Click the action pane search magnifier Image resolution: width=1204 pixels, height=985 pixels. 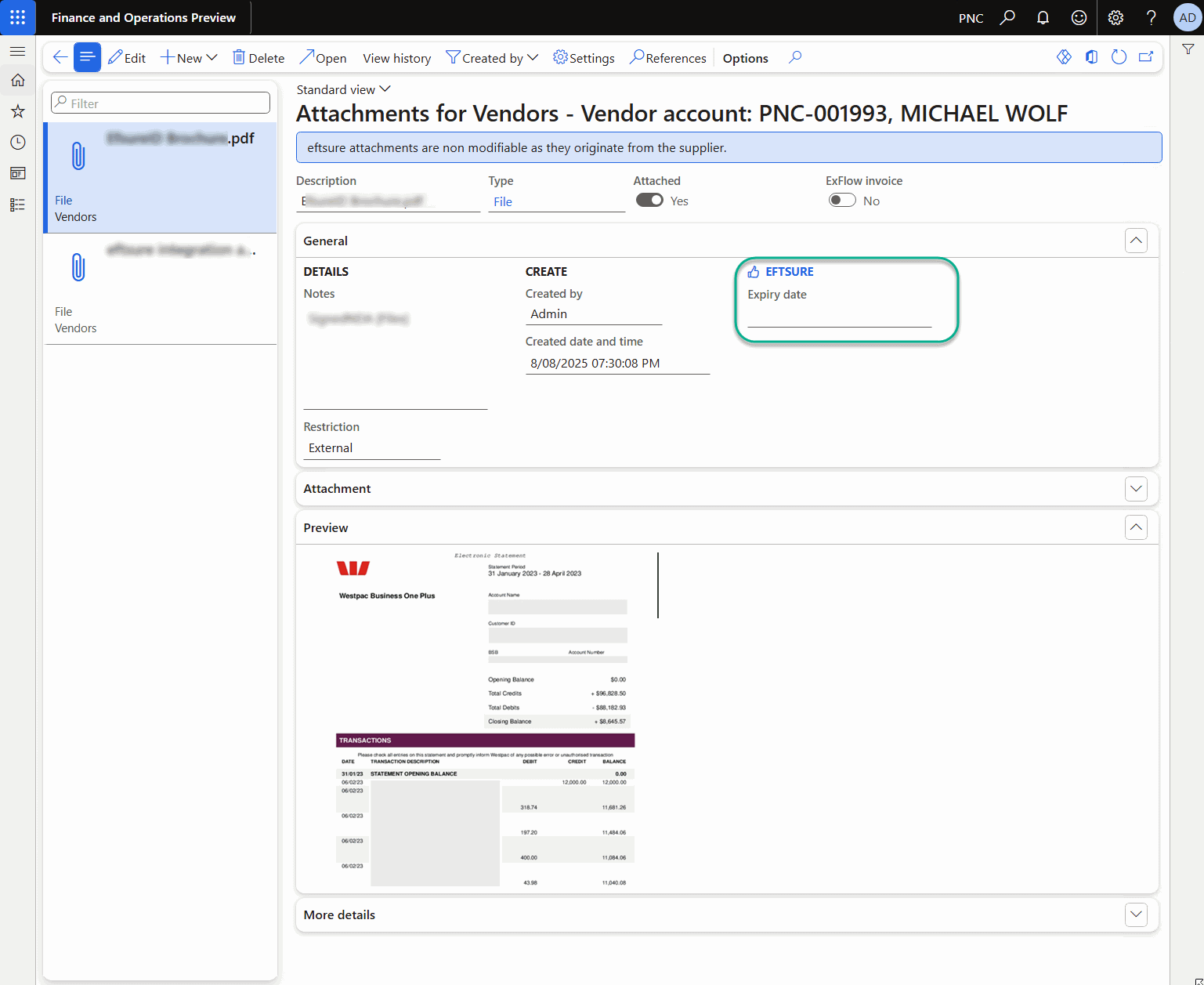pyautogui.click(x=795, y=57)
